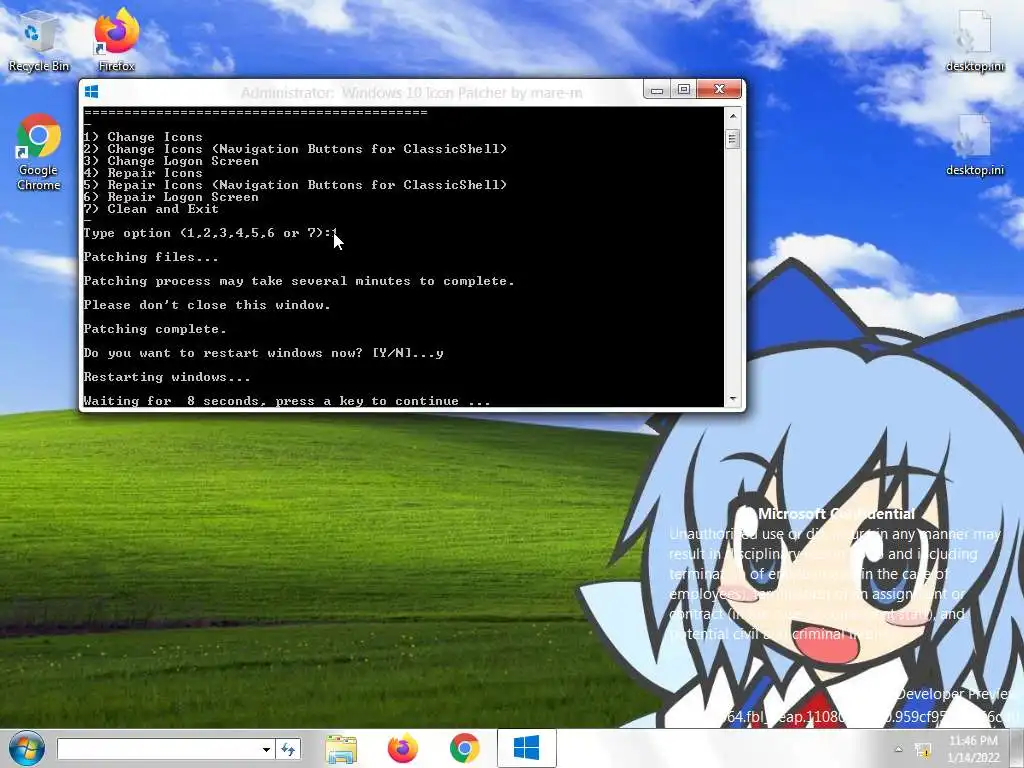Viewport: 1024px width, 768px height.
Task: Click 'Please don't close this window.' text
Action: 207,305
